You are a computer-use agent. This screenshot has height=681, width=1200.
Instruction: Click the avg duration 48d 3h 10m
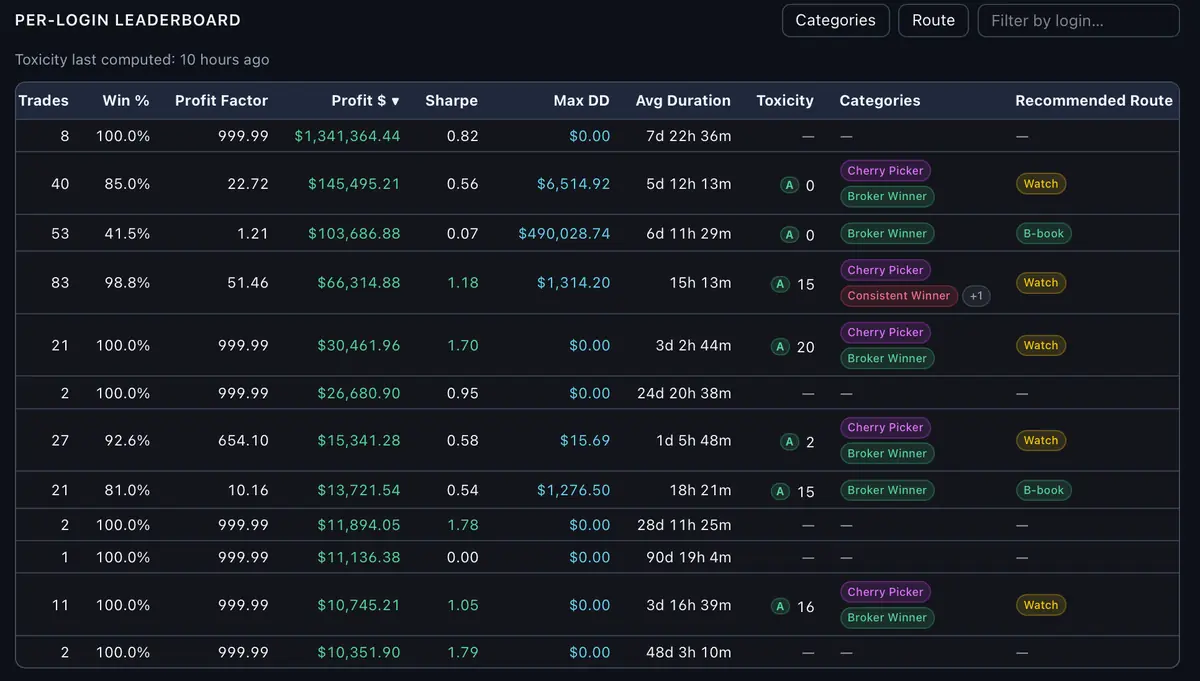[x=687, y=652]
